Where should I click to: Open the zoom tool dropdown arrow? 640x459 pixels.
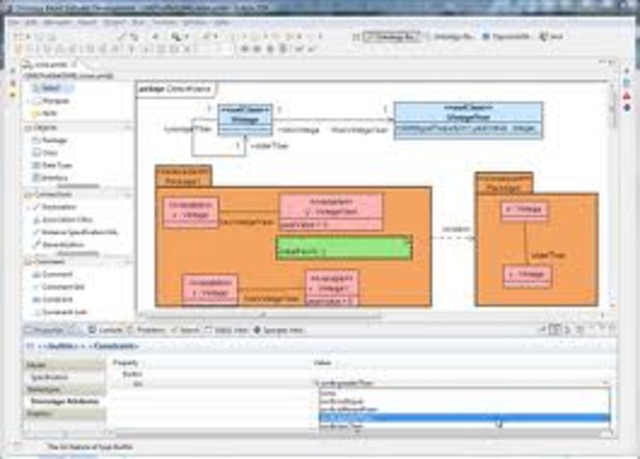pos(187,37)
